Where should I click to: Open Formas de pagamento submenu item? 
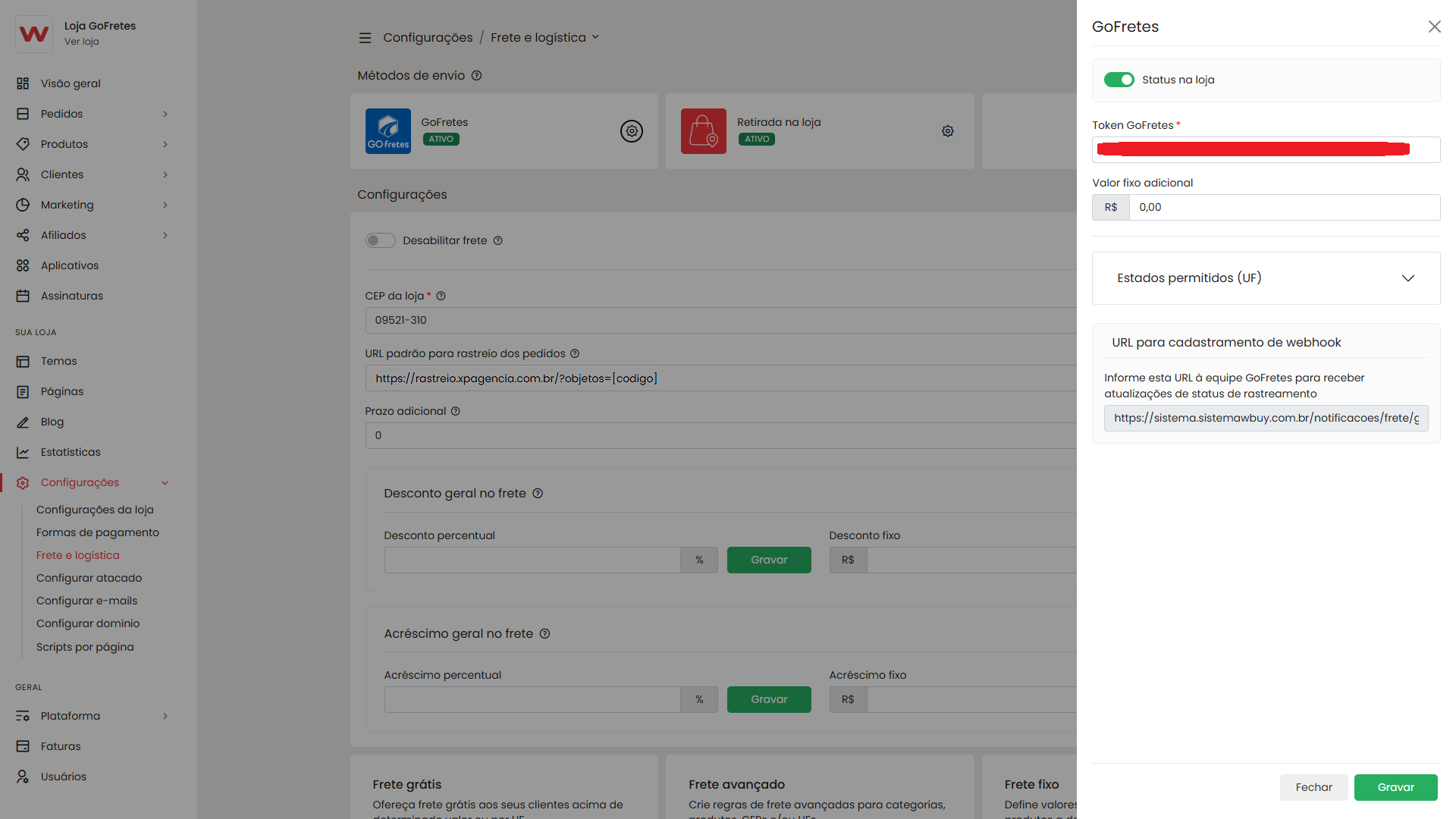[x=98, y=532]
